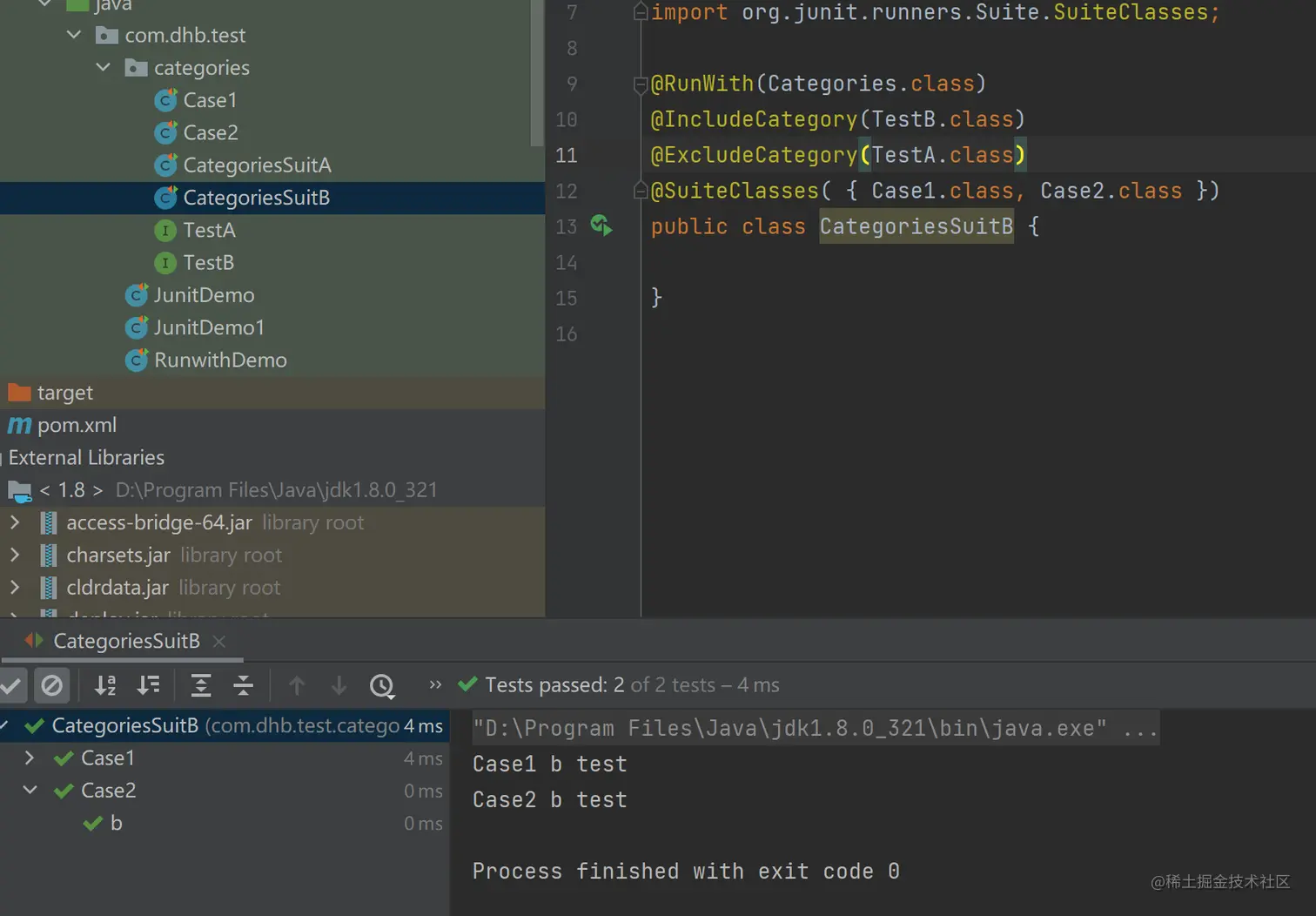The width and height of the screenshot is (1316, 916).
Task: Go to previous failed test arrow
Action: [x=297, y=686]
